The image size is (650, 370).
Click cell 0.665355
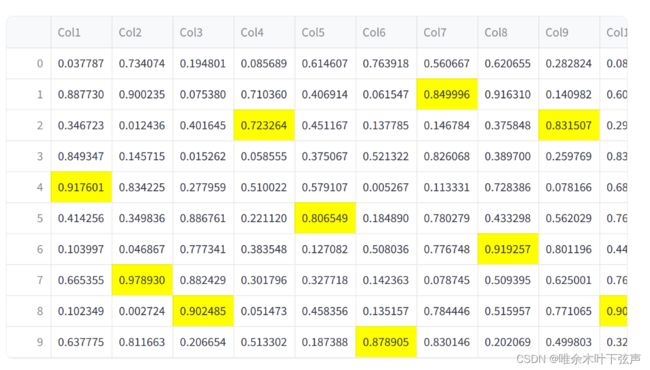point(81,280)
